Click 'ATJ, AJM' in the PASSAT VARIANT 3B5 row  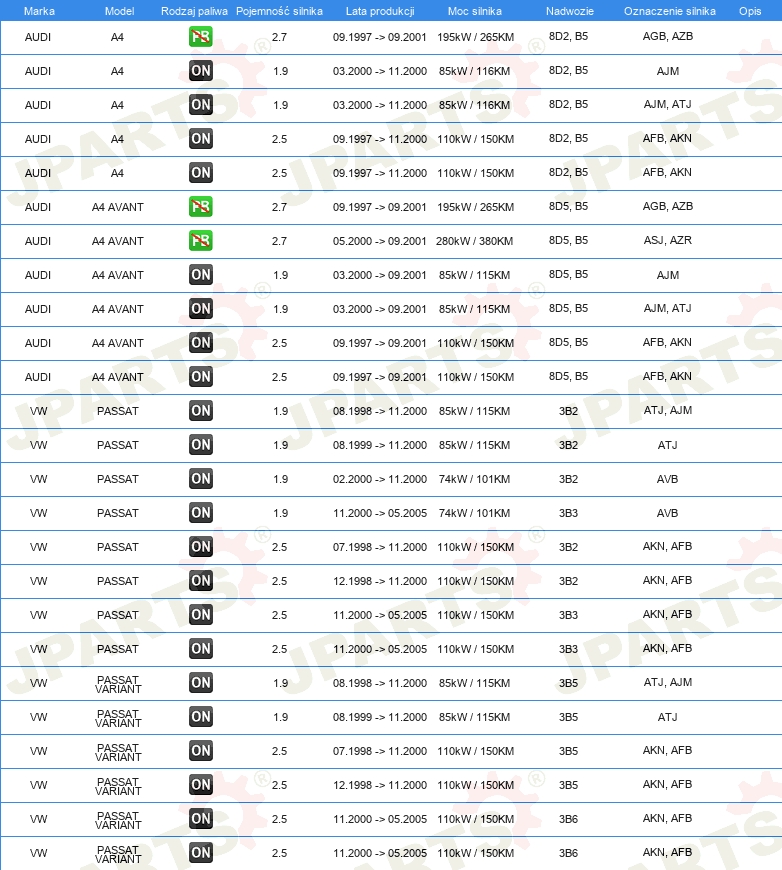point(668,682)
